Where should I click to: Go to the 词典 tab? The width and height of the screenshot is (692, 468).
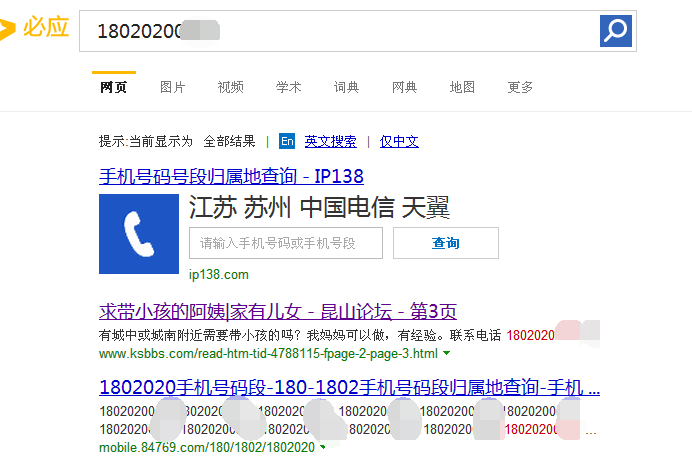[x=346, y=88]
